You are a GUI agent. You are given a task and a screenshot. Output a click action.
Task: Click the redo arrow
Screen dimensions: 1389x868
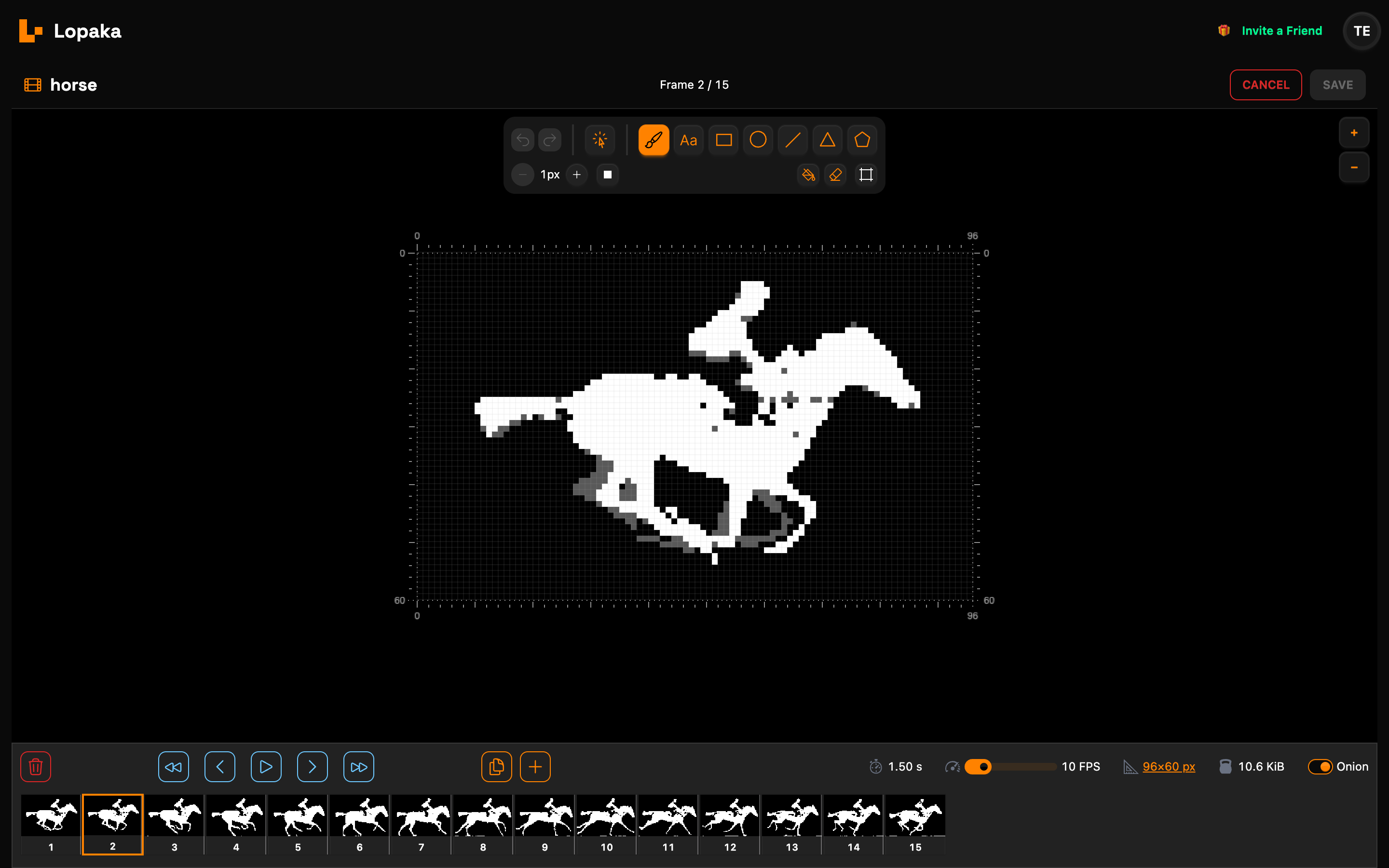tap(550, 140)
